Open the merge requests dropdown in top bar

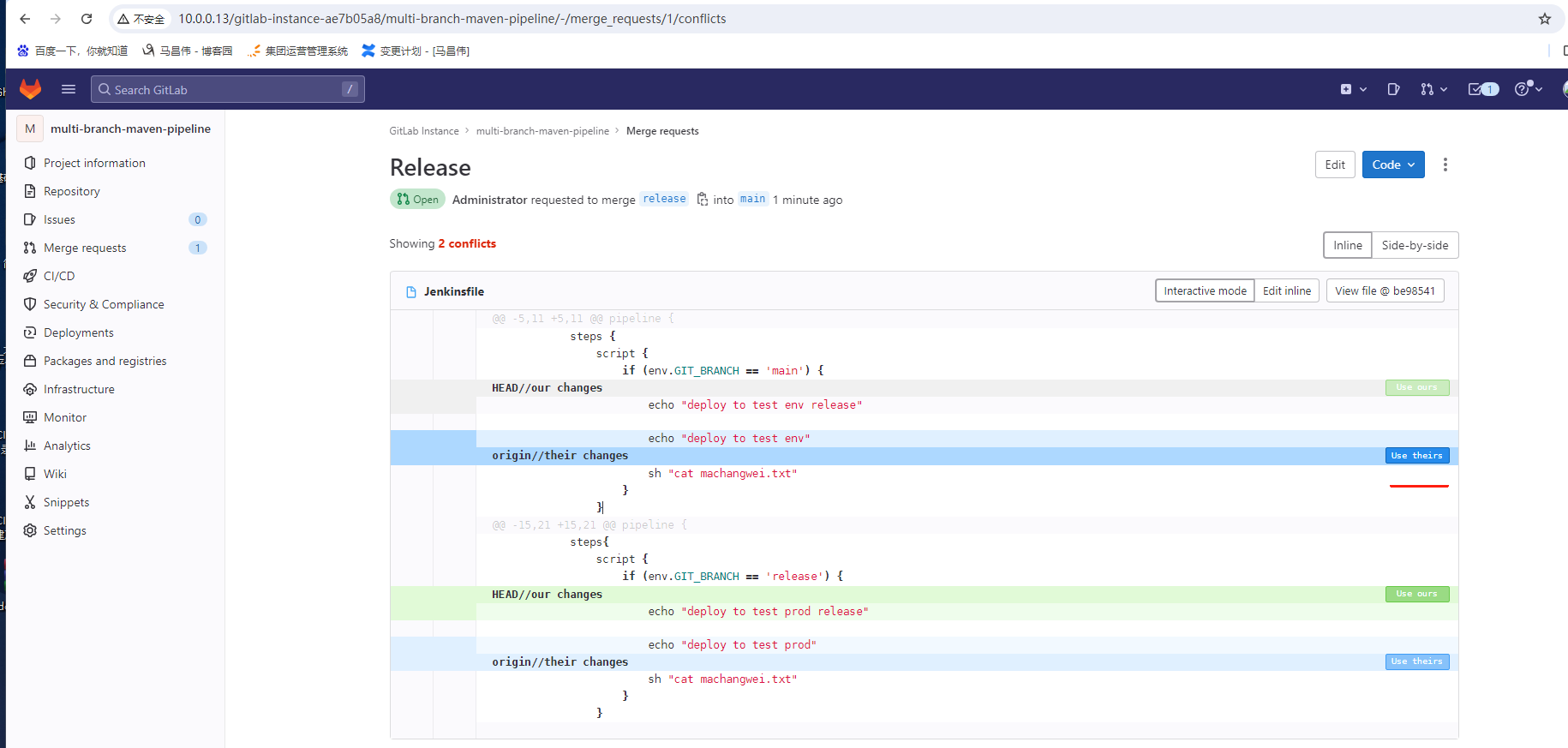pyautogui.click(x=1433, y=89)
